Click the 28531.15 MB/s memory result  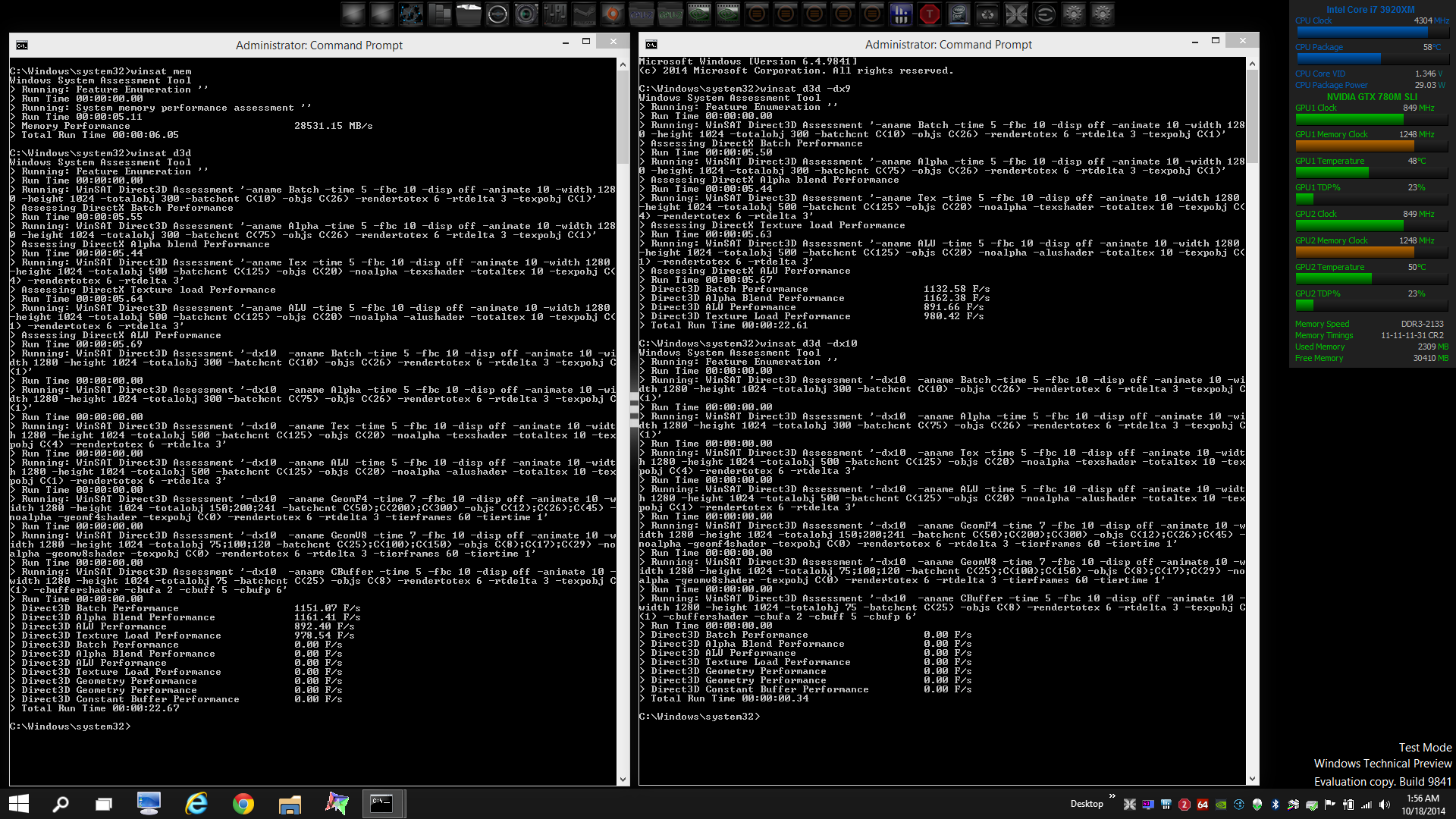click(x=333, y=126)
